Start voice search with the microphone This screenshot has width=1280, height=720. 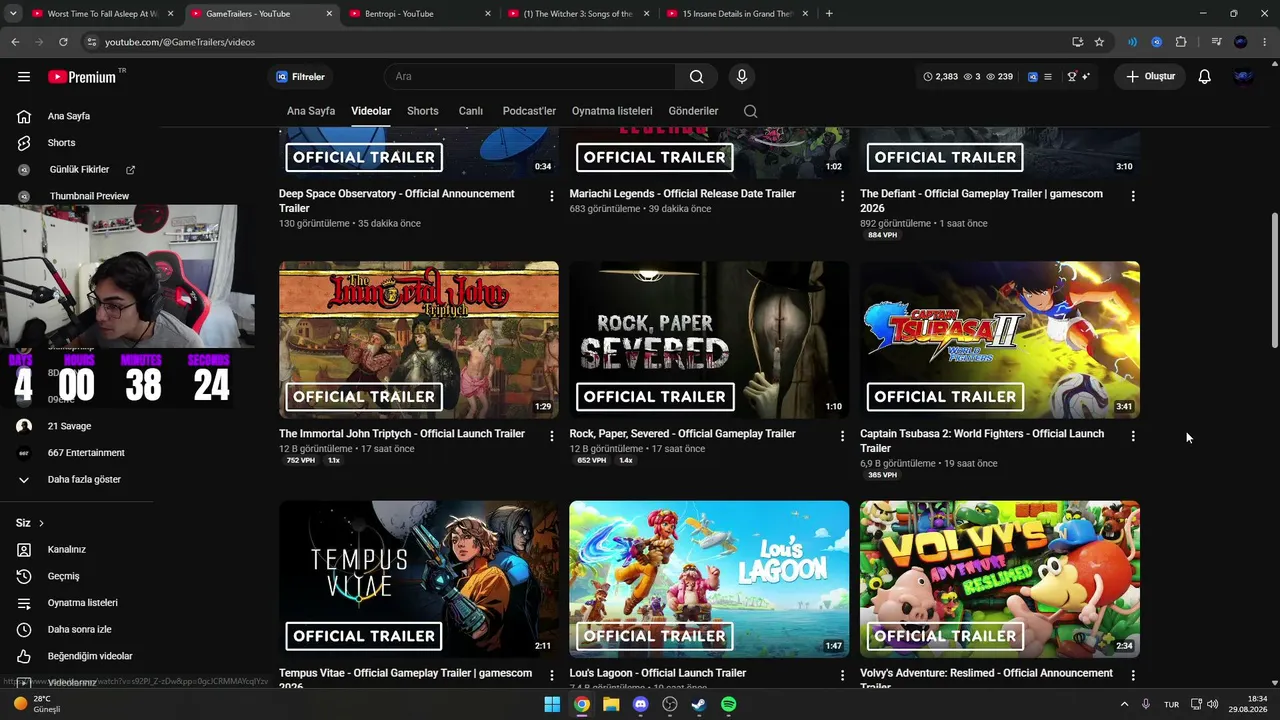pos(741,77)
